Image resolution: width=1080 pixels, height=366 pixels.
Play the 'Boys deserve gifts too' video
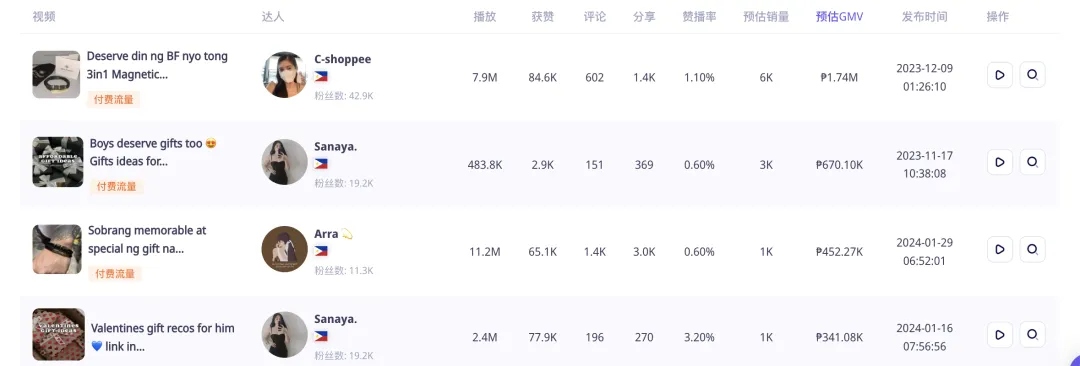click(x=999, y=163)
